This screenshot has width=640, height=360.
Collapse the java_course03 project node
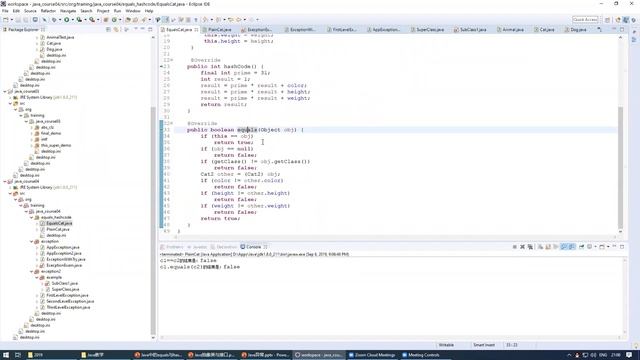point(5,91)
